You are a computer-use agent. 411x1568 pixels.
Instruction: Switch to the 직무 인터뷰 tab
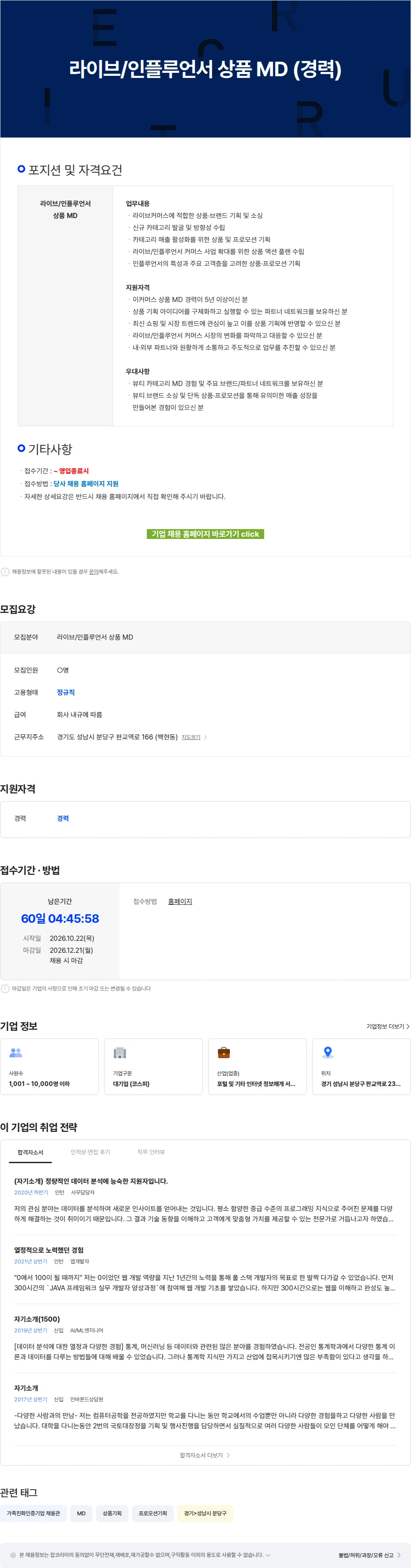coord(151,1152)
